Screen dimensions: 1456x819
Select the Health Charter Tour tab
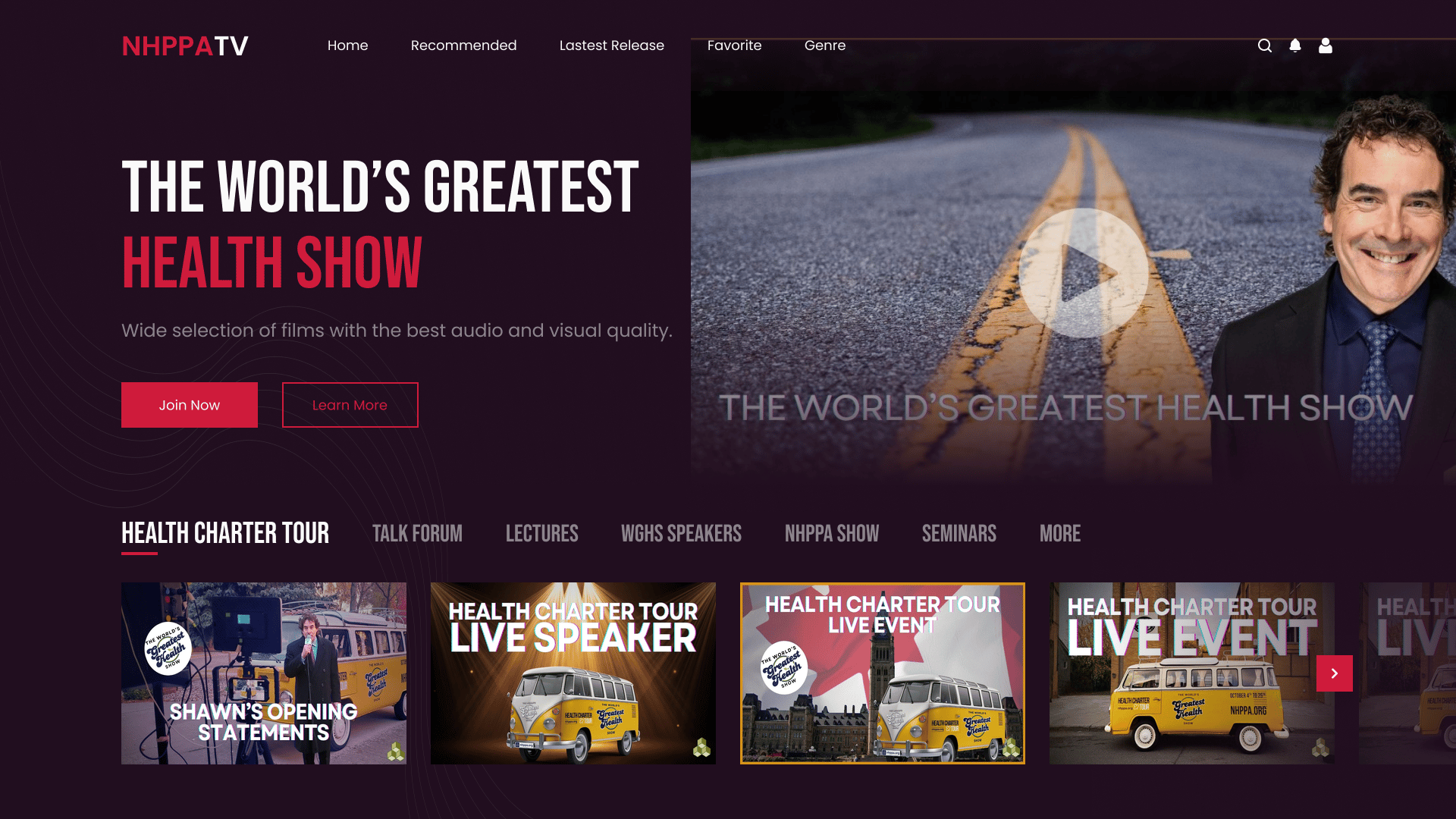coord(225,533)
